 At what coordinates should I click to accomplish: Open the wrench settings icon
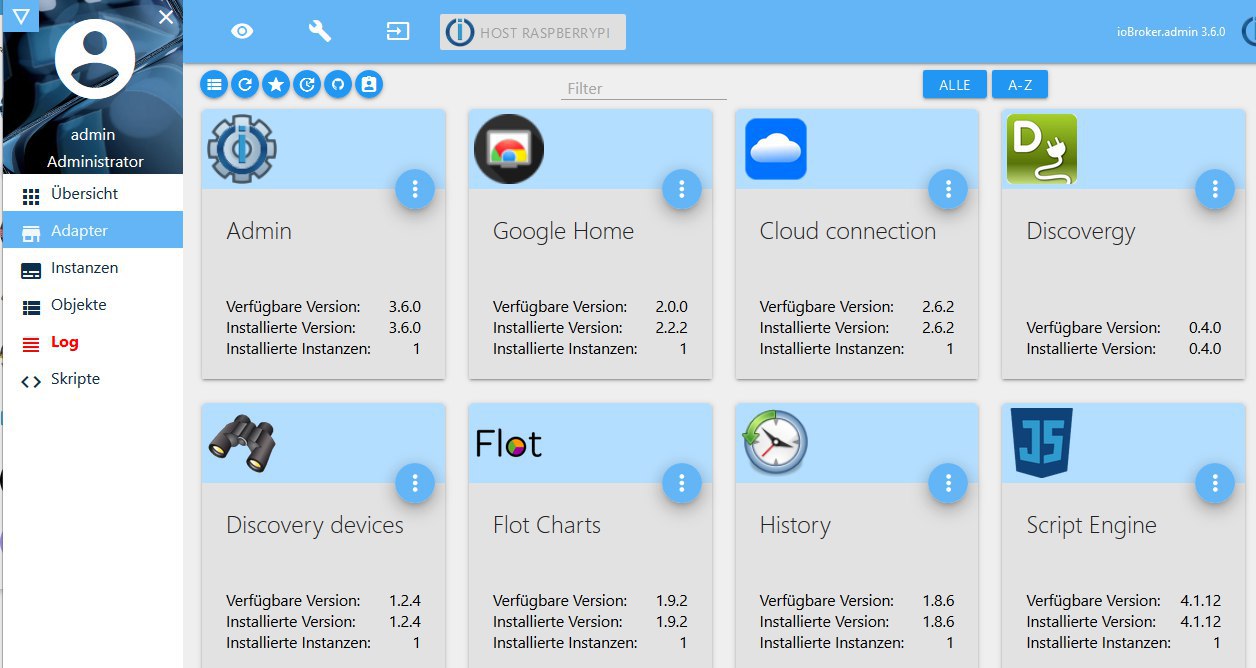point(320,31)
